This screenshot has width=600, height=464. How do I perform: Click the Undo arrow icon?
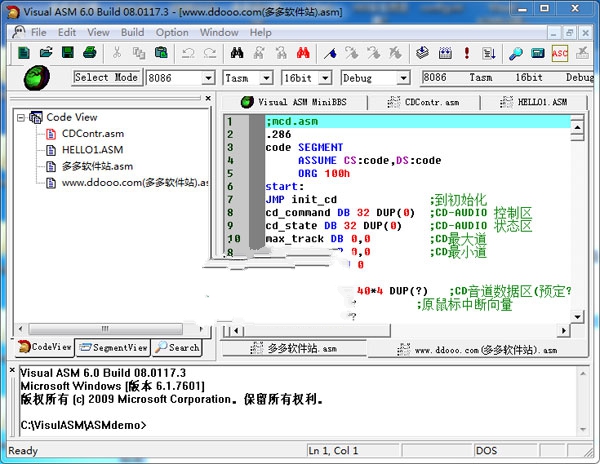[x=188, y=53]
